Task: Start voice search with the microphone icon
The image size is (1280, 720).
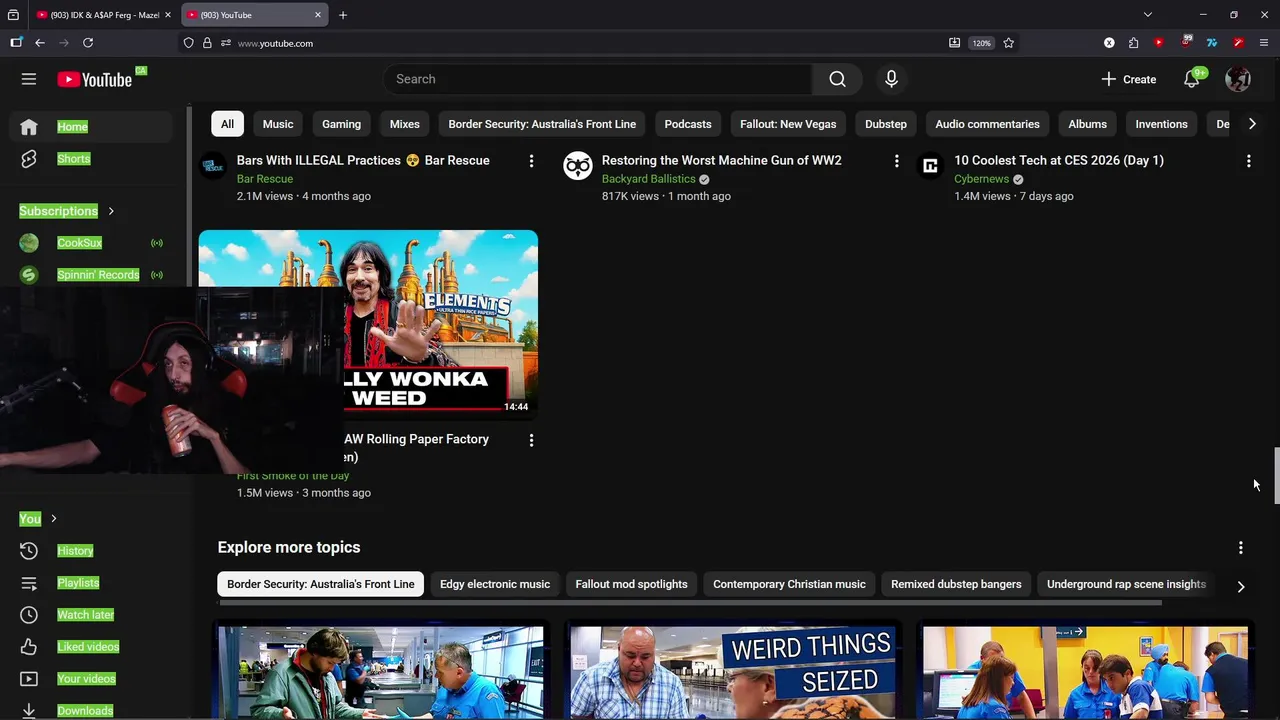Action: click(x=891, y=79)
